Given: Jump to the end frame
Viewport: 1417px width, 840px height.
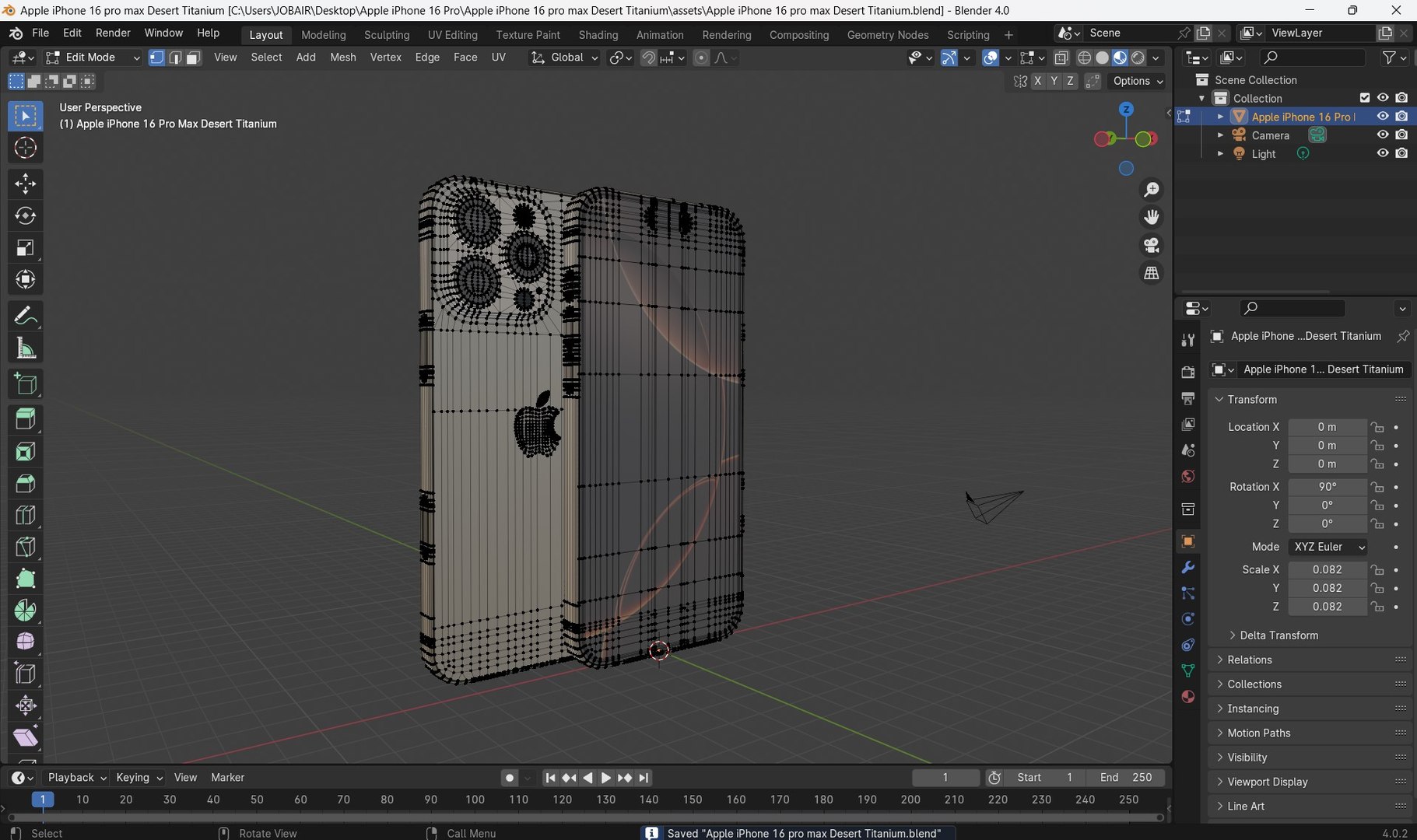Looking at the screenshot, I should tap(644, 778).
